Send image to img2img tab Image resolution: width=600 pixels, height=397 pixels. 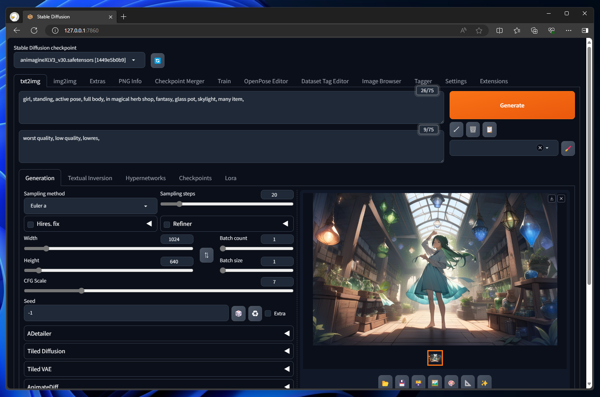[435, 382]
